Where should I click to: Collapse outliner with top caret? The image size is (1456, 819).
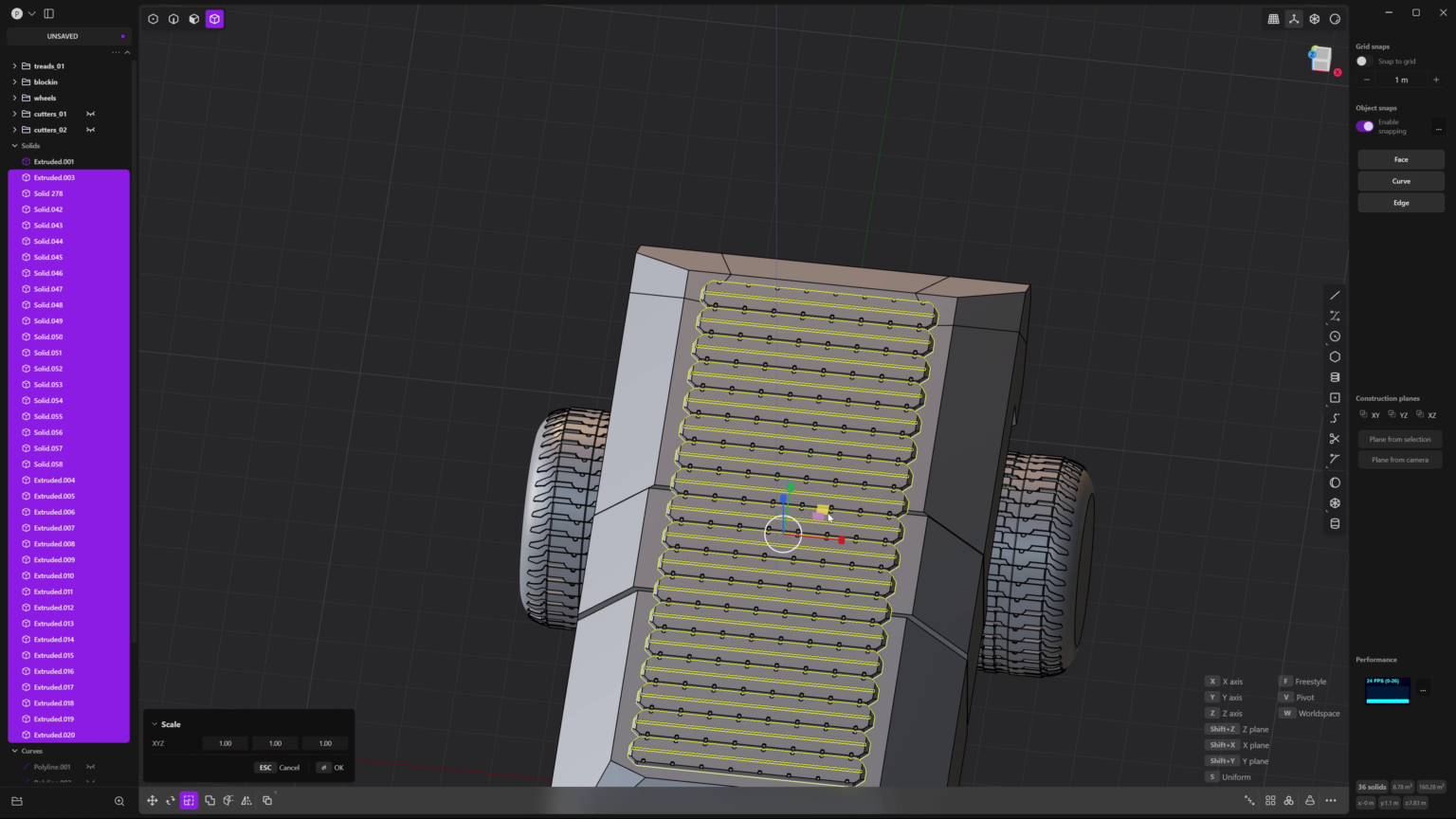pyautogui.click(x=127, y=52)
